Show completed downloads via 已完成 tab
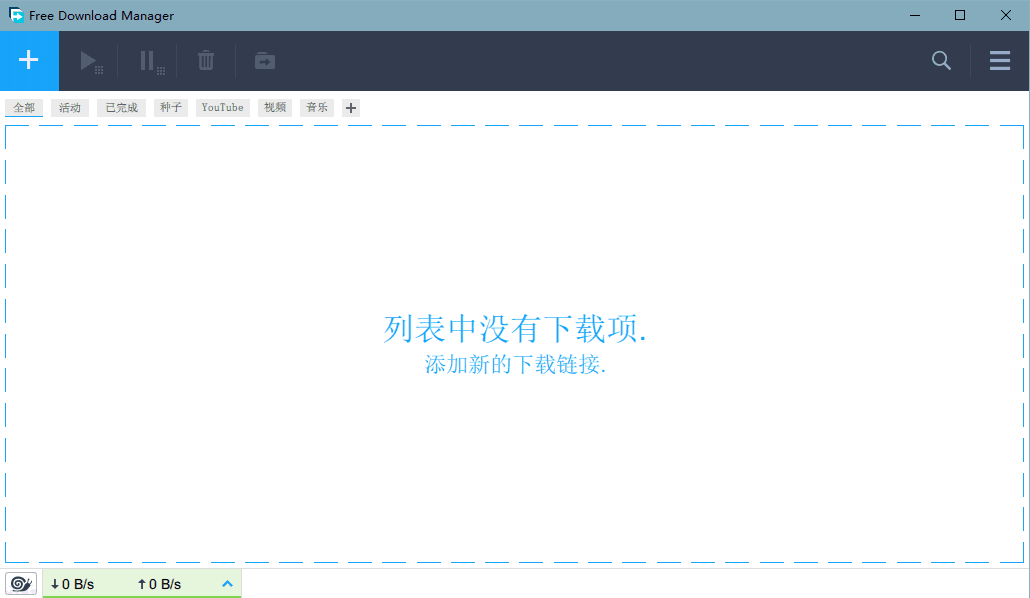 point(120,107)
